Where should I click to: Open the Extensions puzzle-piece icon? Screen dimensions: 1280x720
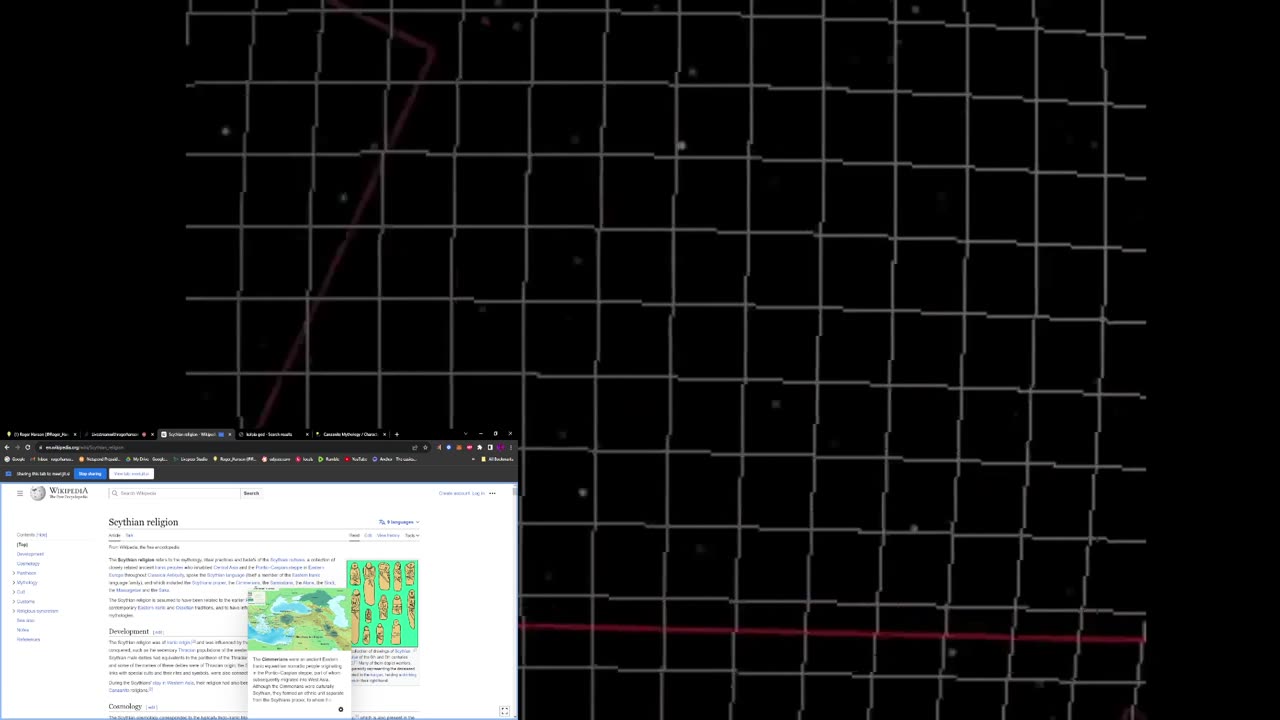(480, 447)
